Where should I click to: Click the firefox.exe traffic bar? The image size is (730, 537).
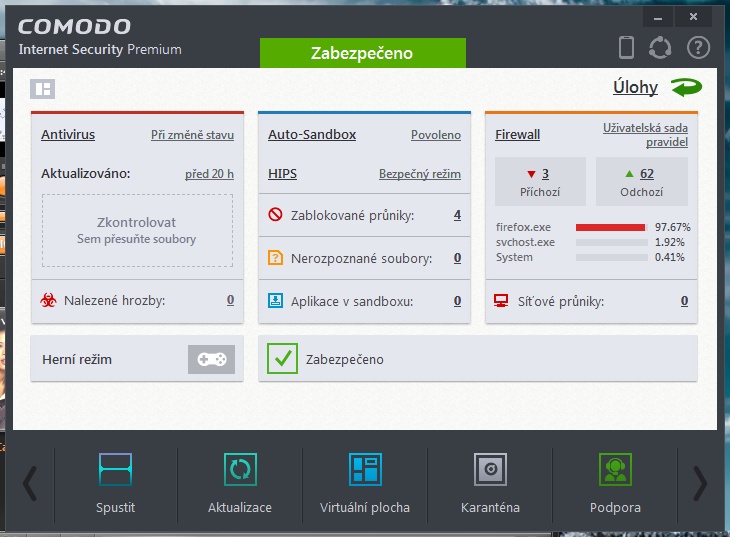(611, 227)
